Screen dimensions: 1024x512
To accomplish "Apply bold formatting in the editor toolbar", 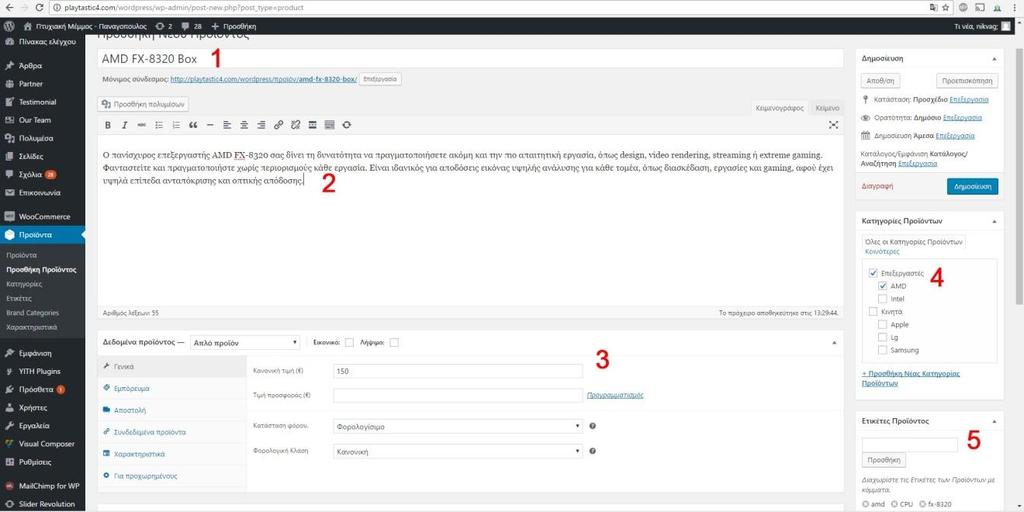I will [108, 125].
